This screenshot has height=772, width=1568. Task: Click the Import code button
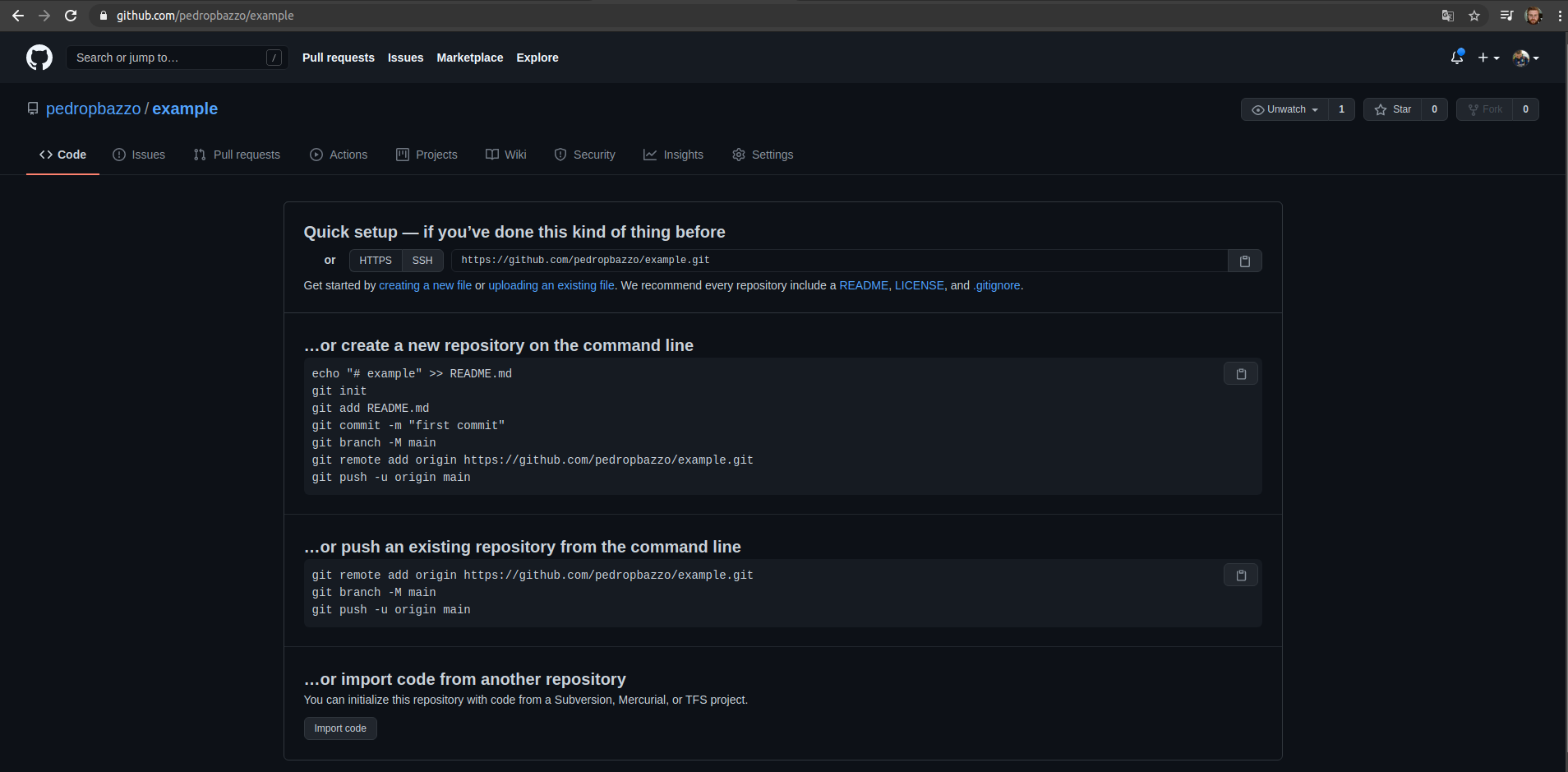point(340,728)
